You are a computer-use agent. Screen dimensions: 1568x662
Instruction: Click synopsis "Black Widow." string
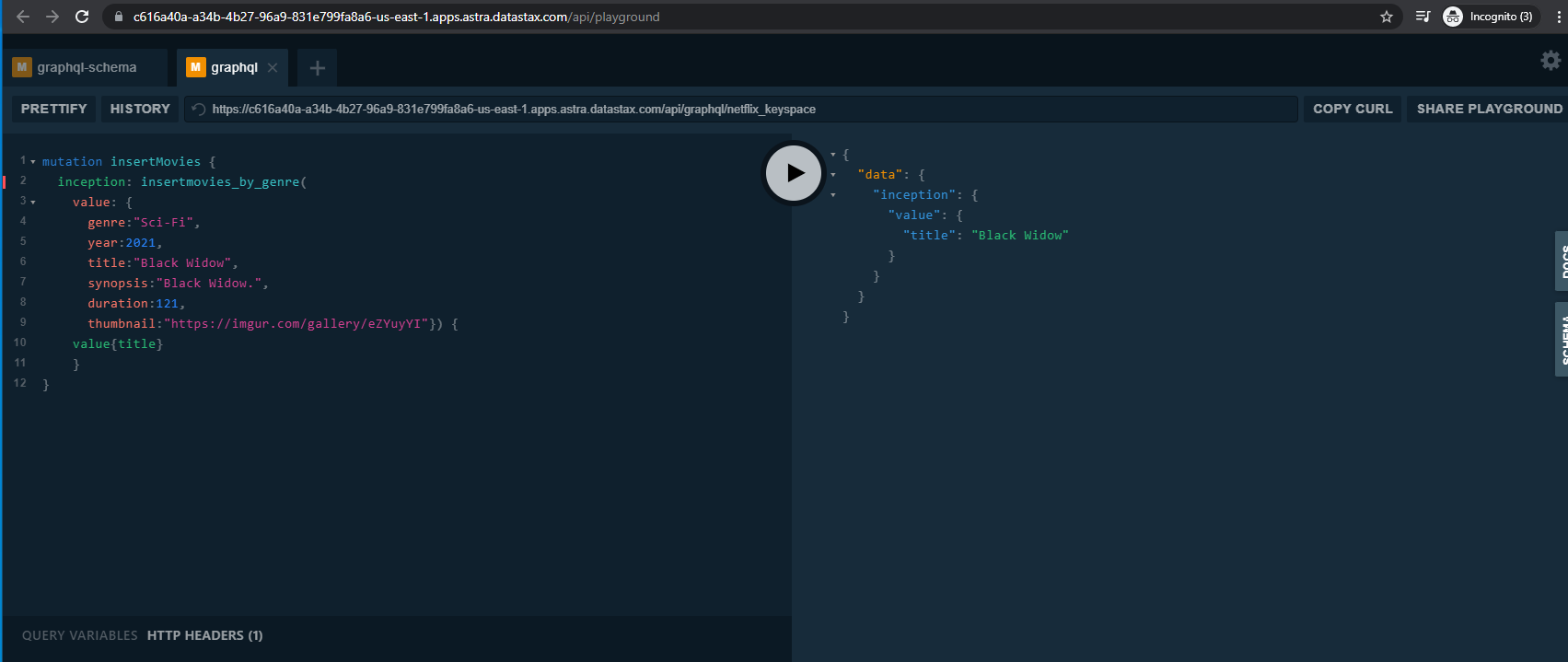coord(209,283)
